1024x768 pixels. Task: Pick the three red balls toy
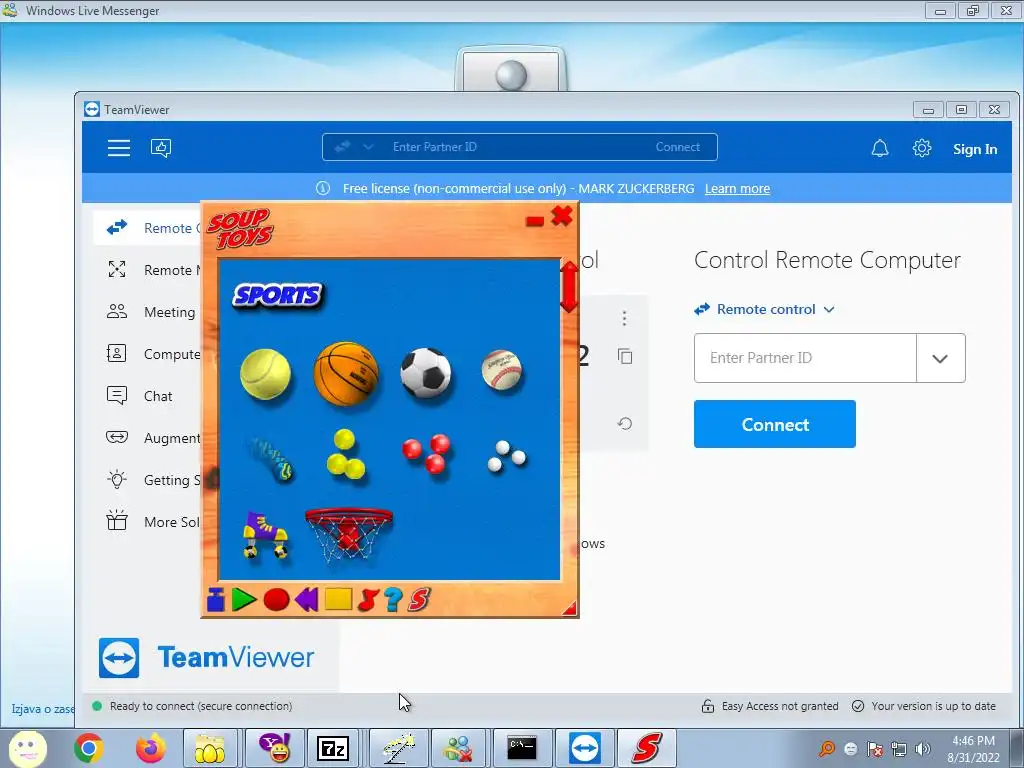pyautogui.click(x=426, y=453)
